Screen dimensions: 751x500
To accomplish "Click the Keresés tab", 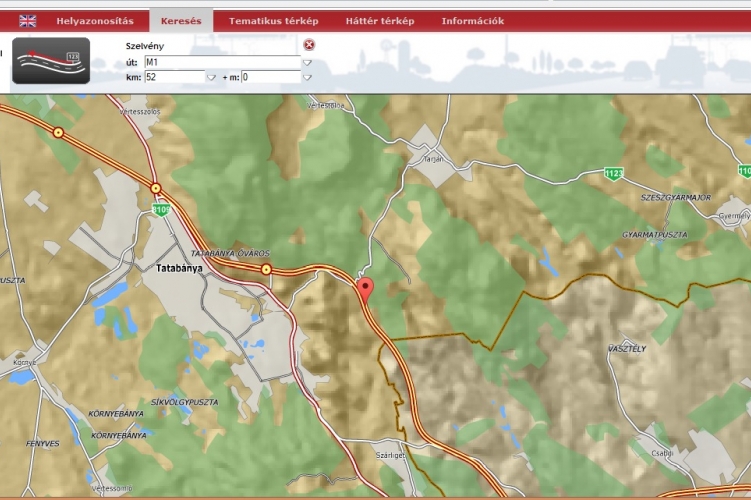I will [x=181, y=21].
